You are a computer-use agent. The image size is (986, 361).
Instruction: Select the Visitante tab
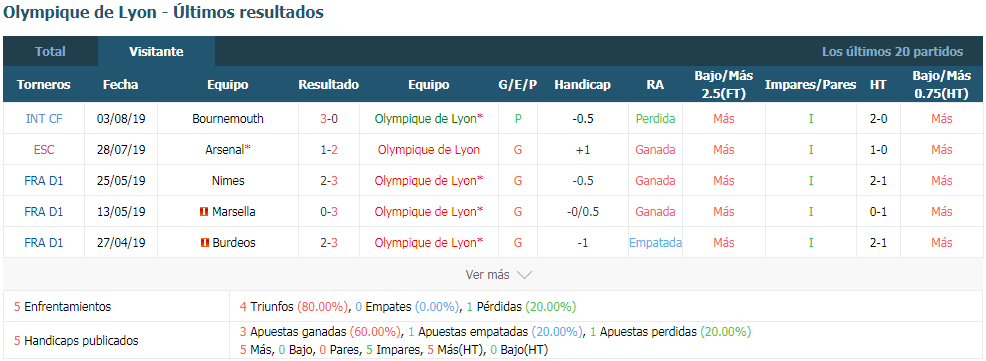click(x=156, y=52)
